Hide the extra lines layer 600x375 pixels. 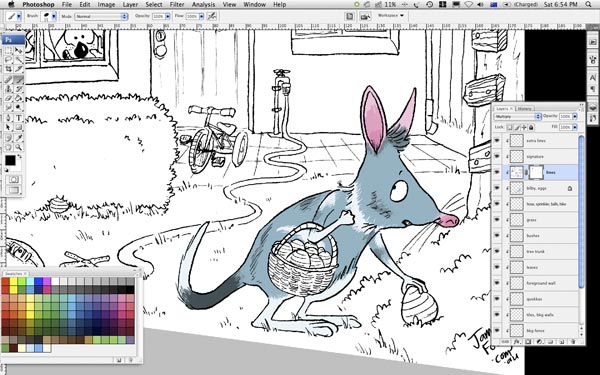coord(497,140)
